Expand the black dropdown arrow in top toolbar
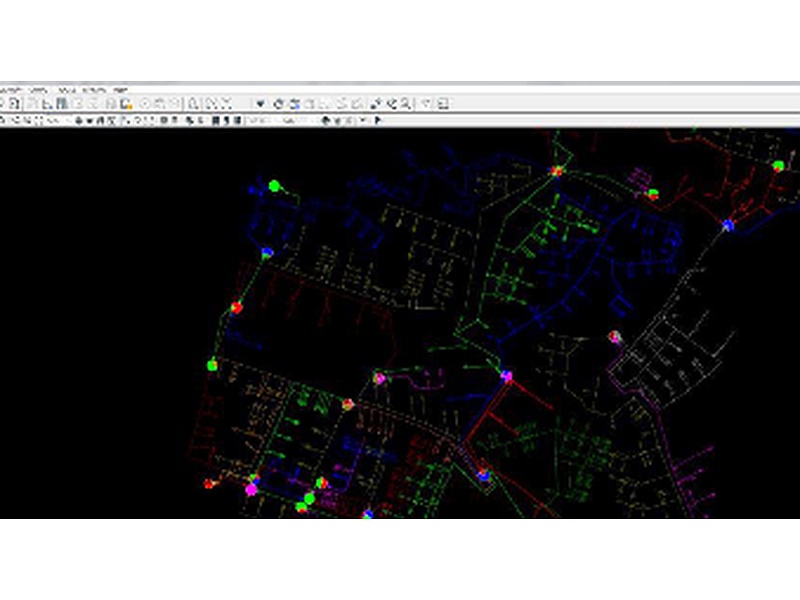This screenshot has width=800, height=600. pyautogui.click(x=260, y=103)
